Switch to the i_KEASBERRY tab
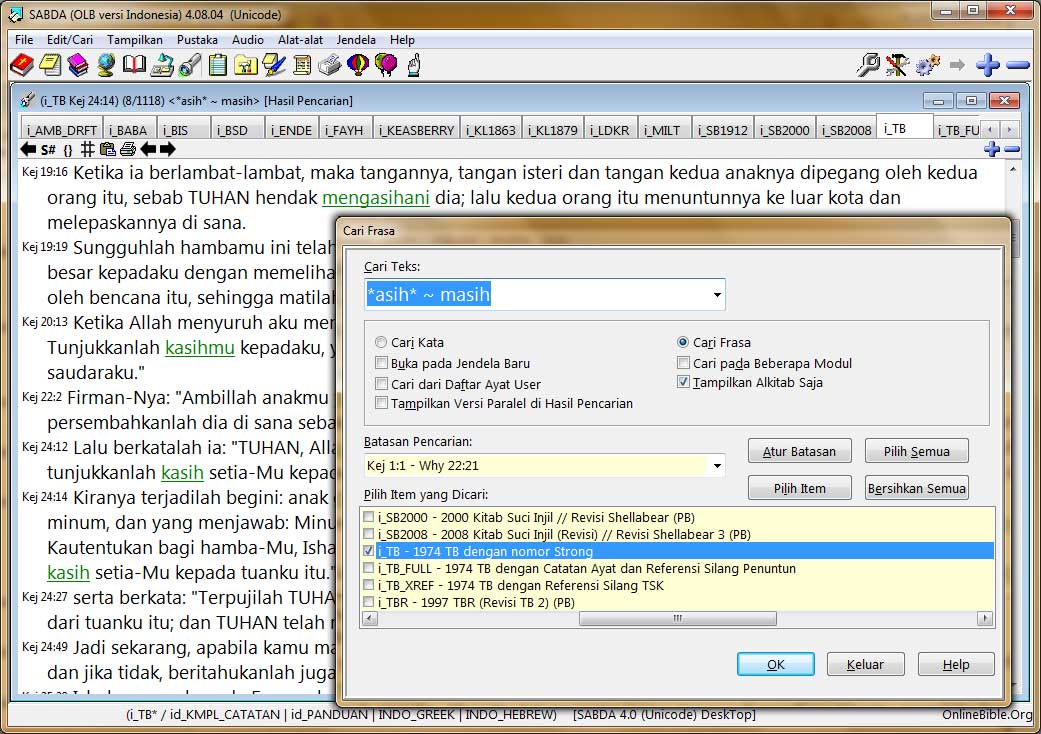This screenshot has height=734, width=1041. point(417,130)
